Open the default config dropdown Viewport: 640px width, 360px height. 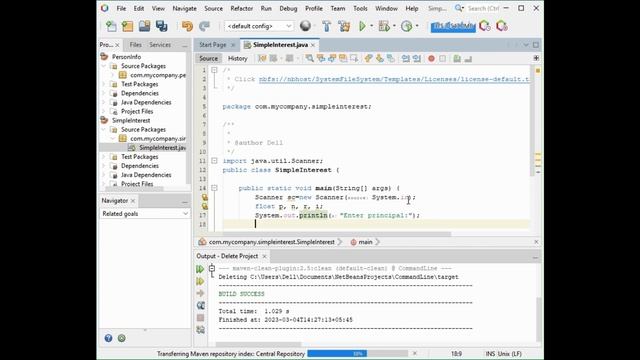tap(259, 26)
